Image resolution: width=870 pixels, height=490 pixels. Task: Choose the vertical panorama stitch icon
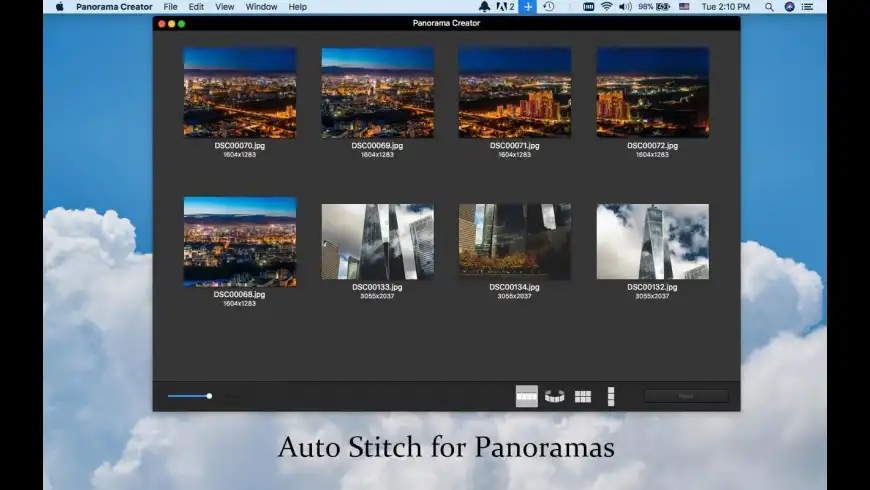click(x=611, y=396)
